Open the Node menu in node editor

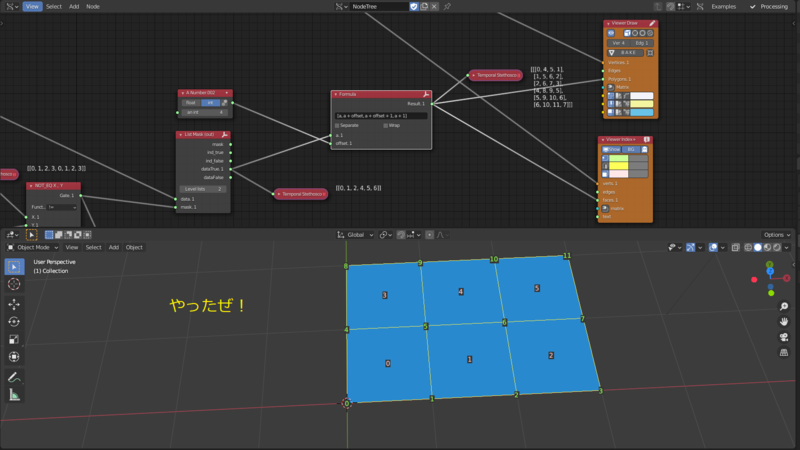tap(93, 7)
